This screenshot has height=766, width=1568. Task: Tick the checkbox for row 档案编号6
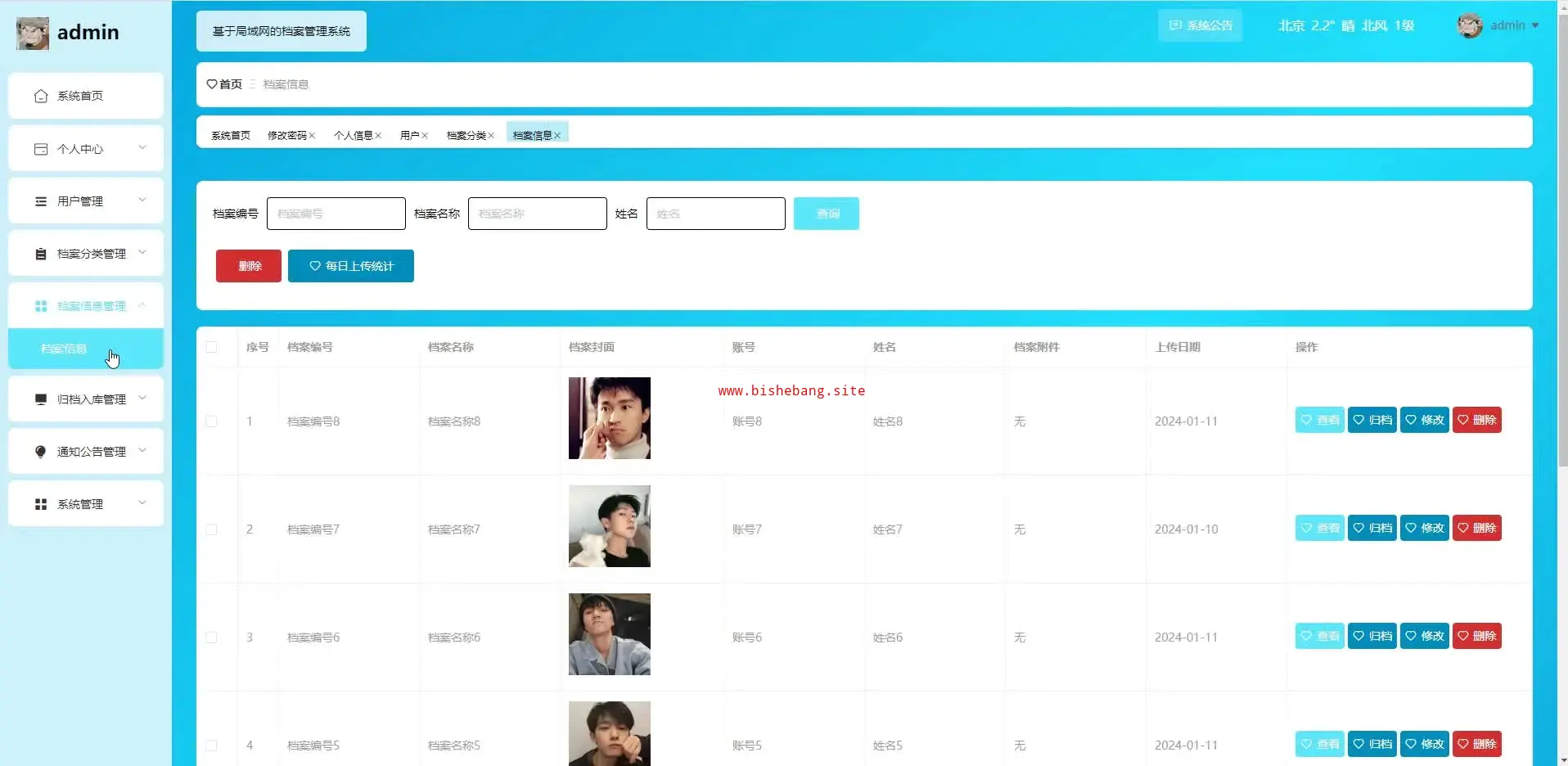[x=211, y=638]
